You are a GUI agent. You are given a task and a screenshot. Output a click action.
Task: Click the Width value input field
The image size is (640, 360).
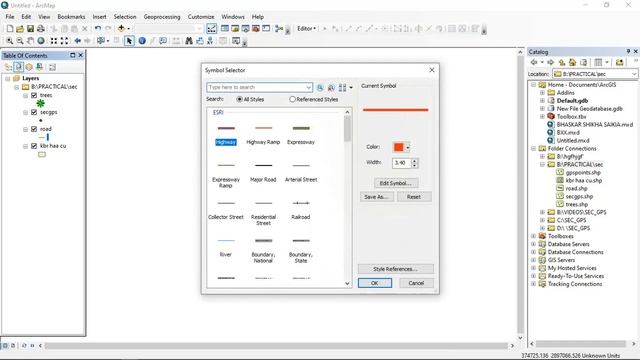[402, 163]
